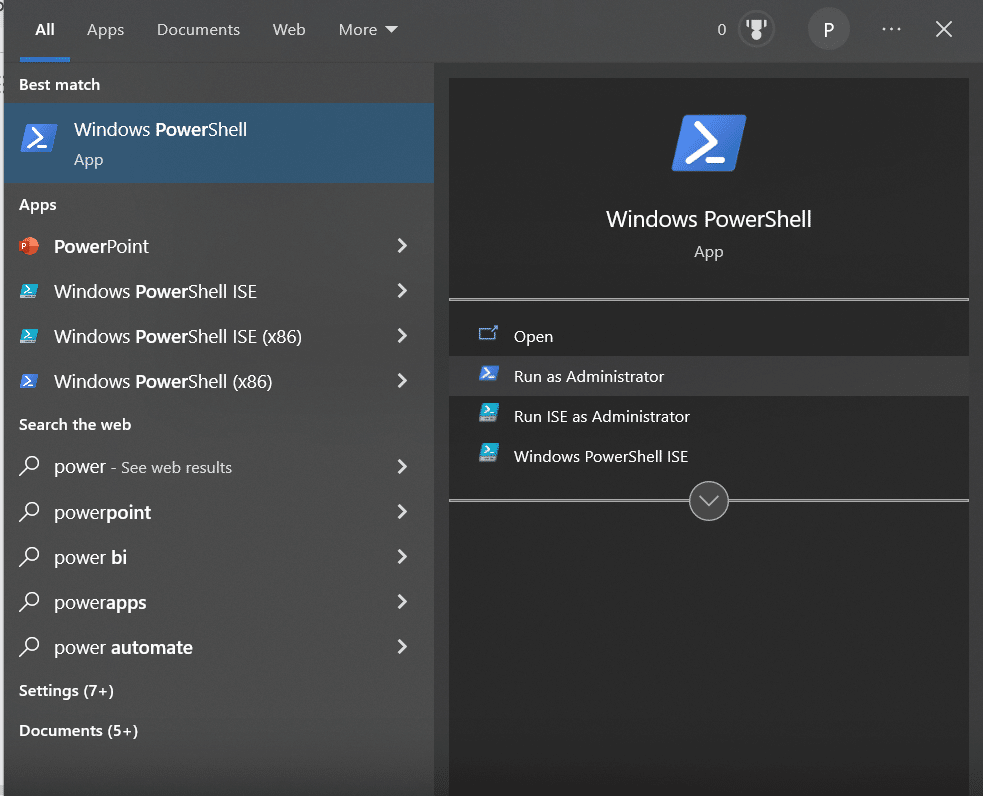
Task: Expand the power web results arrow
Action: [x=402, y=466]
